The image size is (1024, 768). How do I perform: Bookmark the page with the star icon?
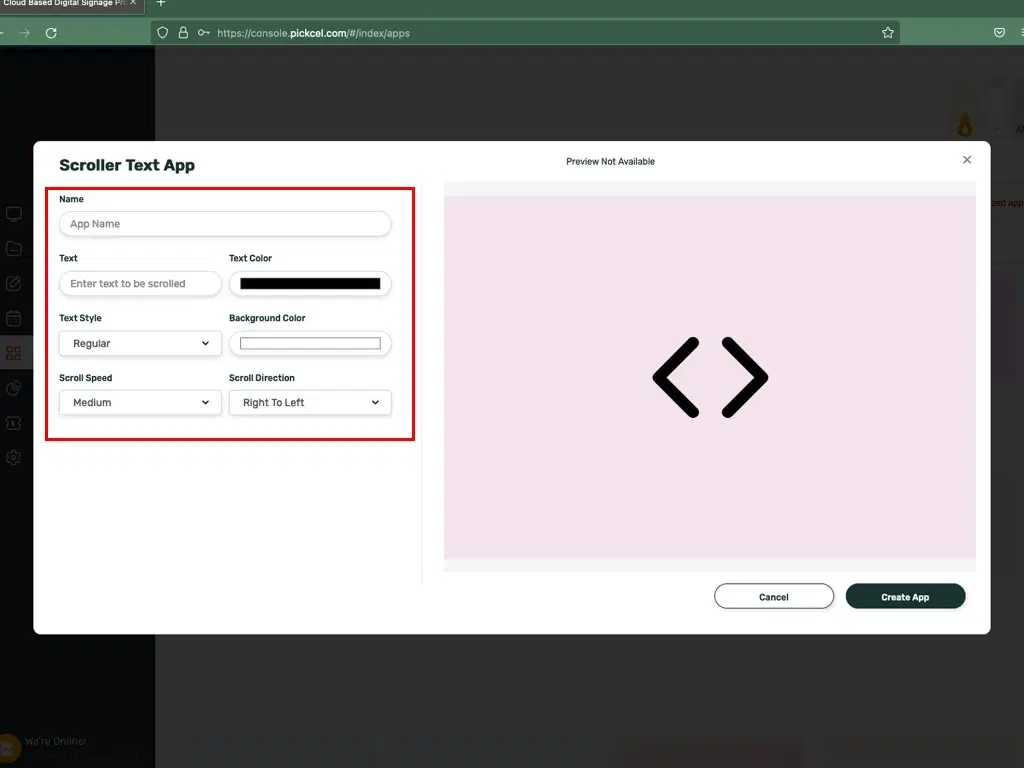(887, 31)
